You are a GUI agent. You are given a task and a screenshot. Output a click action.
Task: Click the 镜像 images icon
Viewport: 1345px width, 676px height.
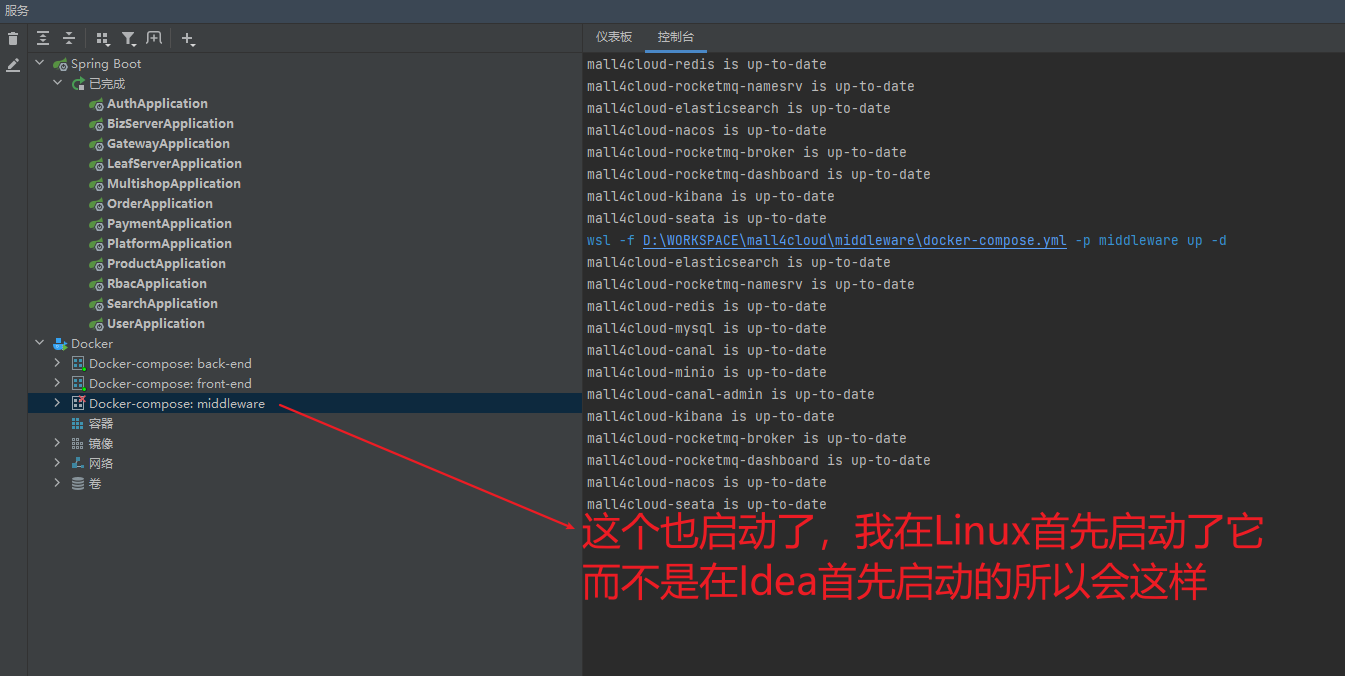click(78, 443)
